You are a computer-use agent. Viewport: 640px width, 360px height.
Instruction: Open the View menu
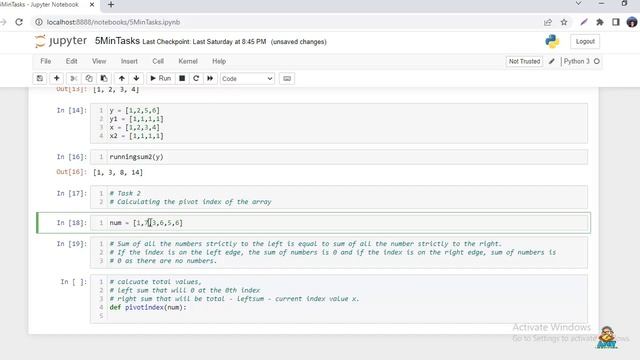(99, 61)
